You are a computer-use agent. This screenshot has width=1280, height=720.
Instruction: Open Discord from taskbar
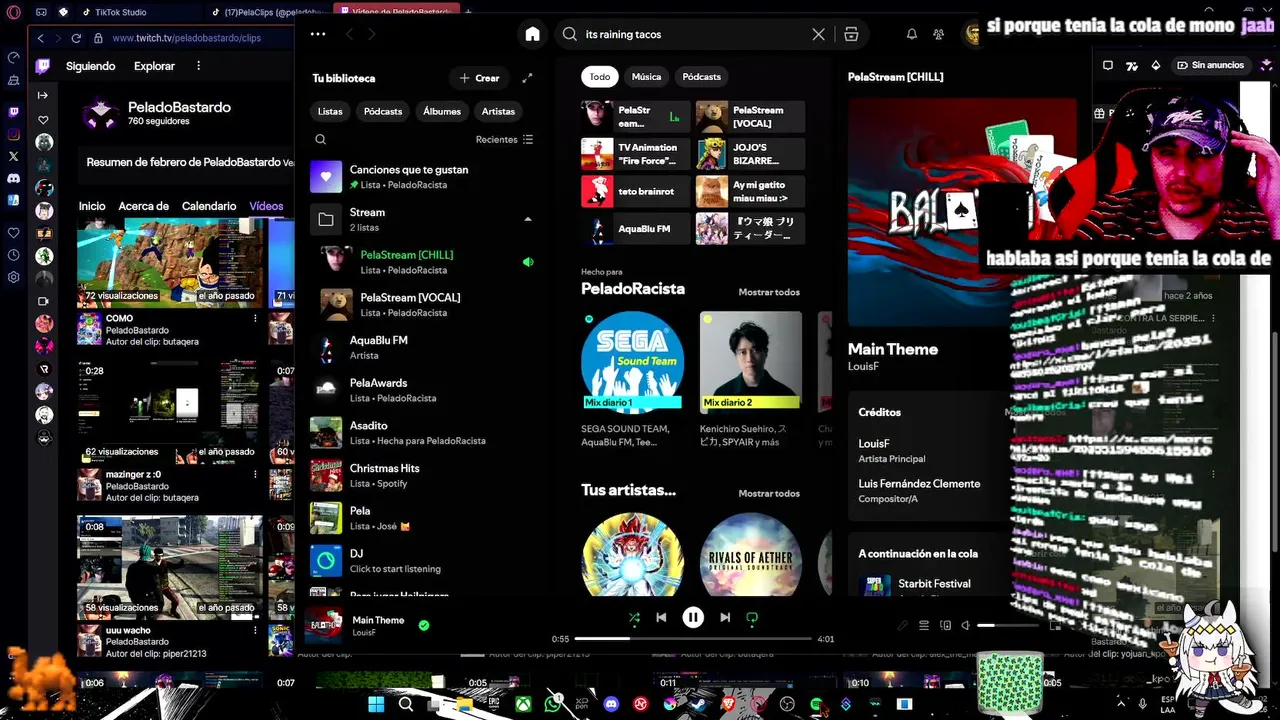pyautogui.click(x=611, y=704)
